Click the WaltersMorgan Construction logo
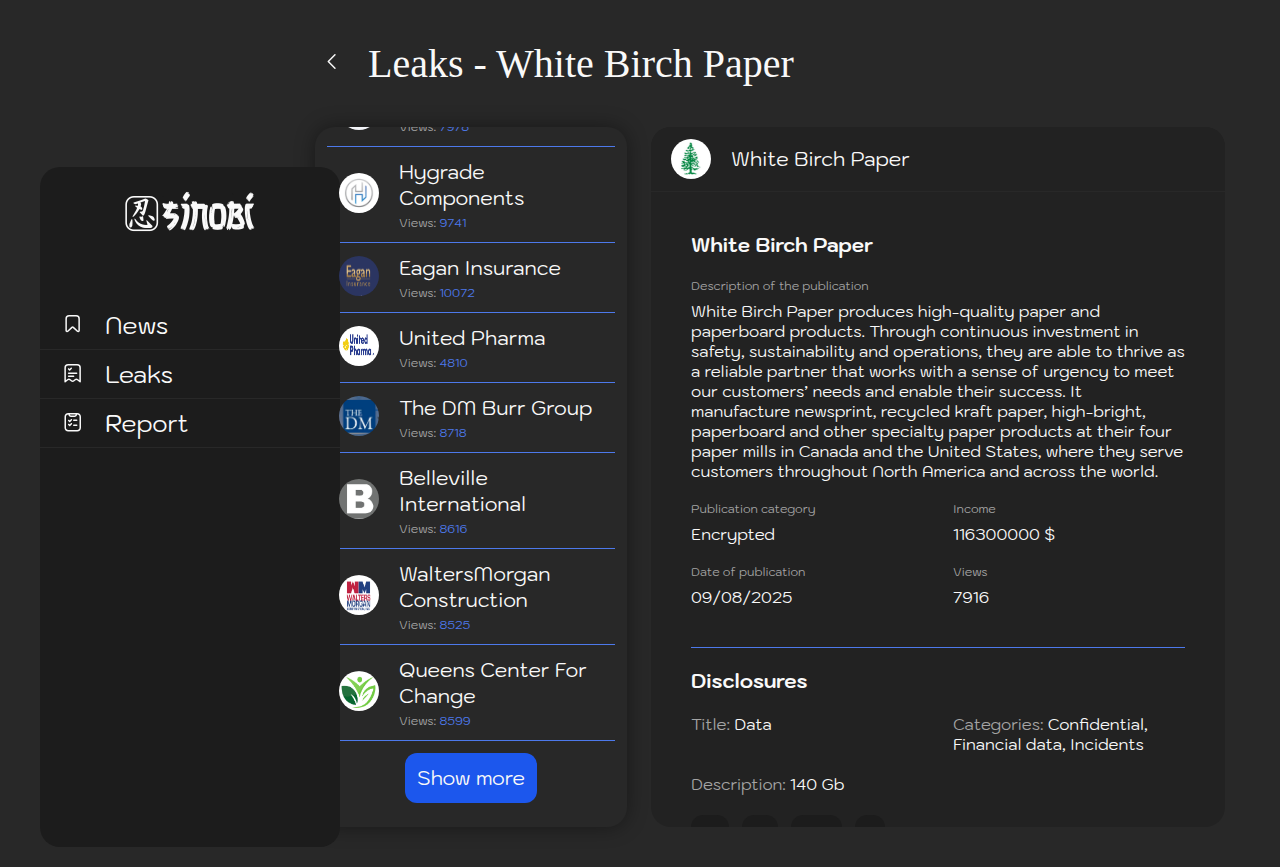1280x867 pixels. point(359,595)
